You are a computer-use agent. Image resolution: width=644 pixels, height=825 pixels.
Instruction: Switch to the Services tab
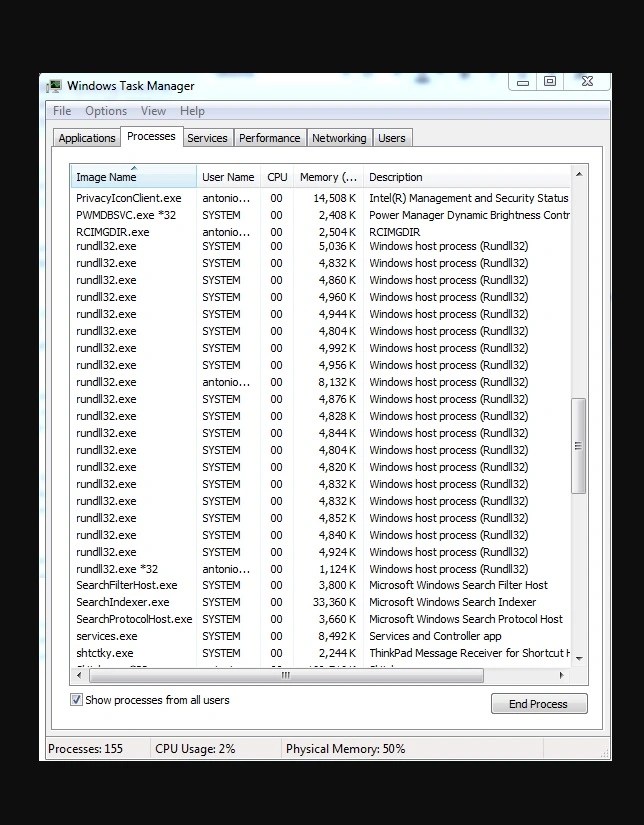click(207, 138)
